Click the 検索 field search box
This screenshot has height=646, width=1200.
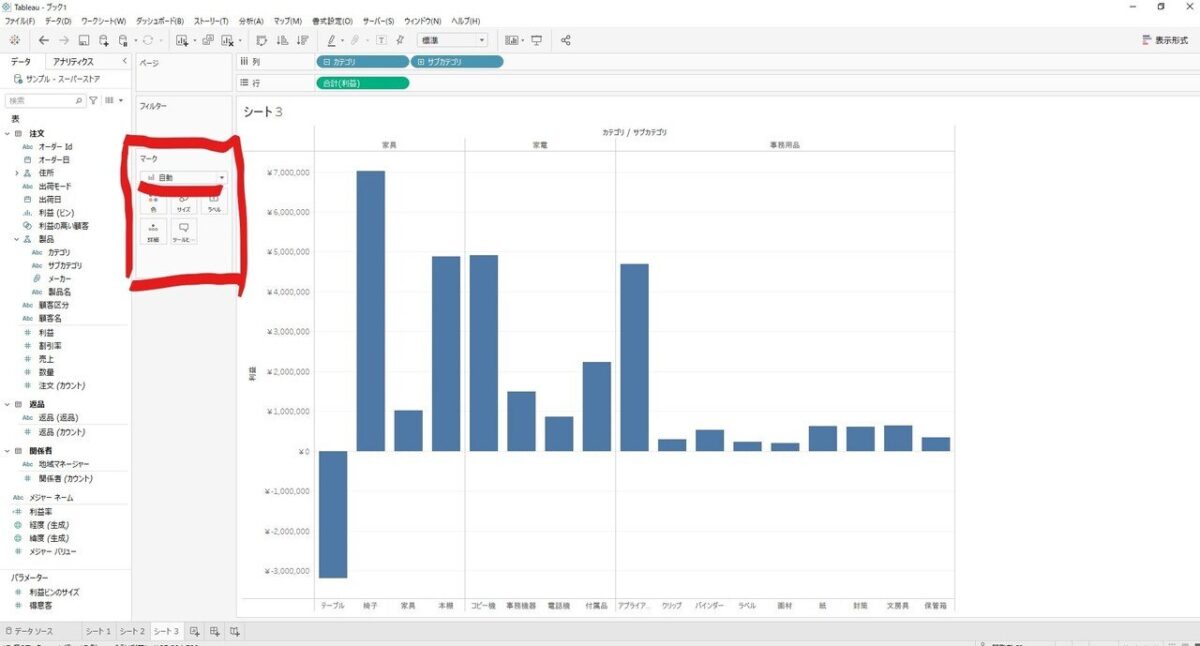(x=40, y=101)
